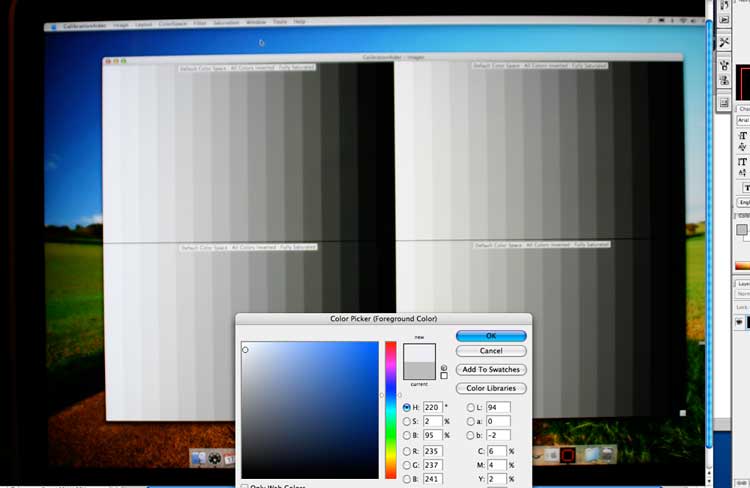Click the C cyan field showing 6

(496, 451)
